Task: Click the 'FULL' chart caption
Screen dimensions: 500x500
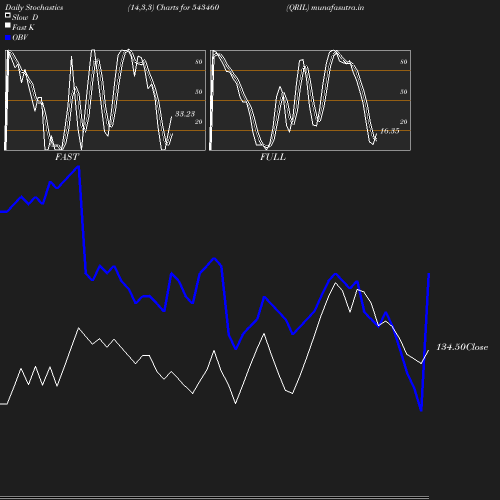Action: coord(273,157)
